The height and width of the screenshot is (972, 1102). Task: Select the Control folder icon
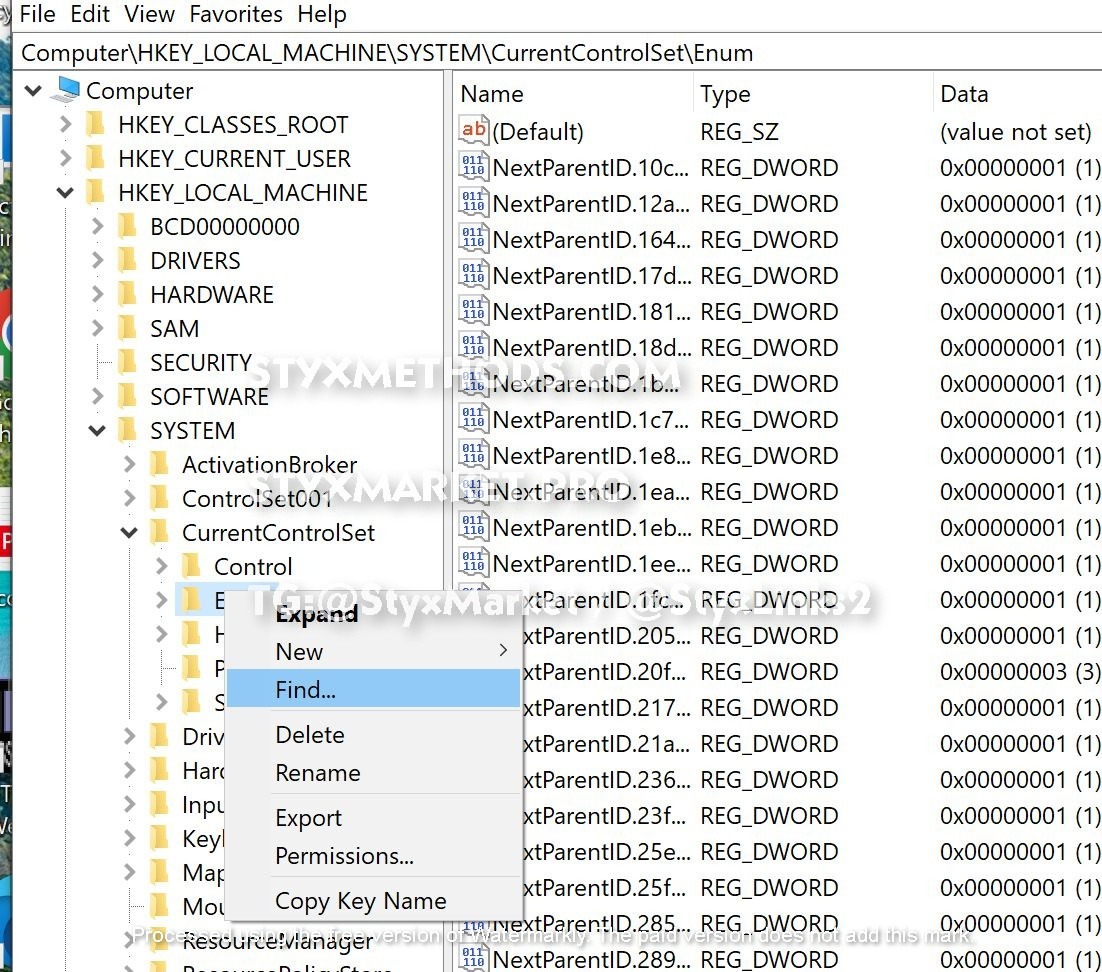click(x=192, y=565)
